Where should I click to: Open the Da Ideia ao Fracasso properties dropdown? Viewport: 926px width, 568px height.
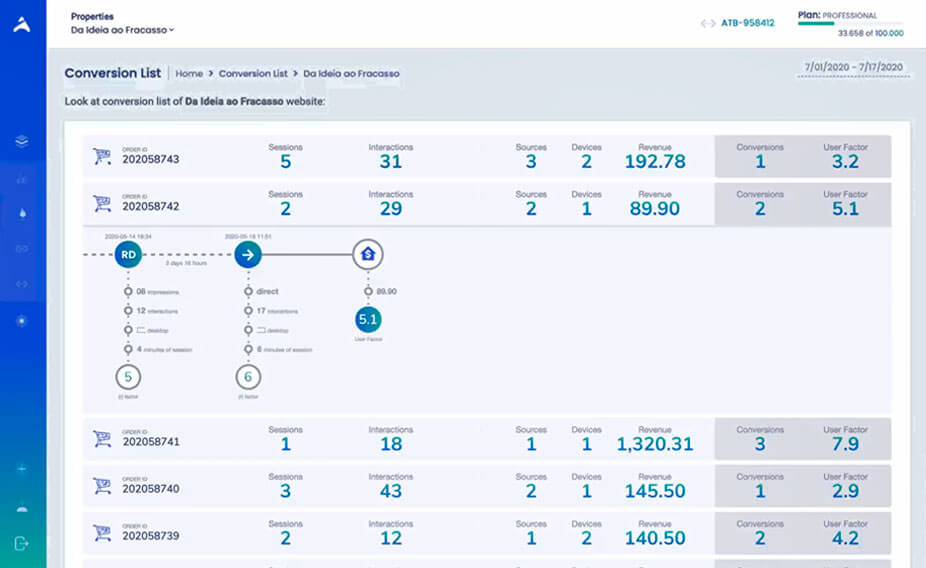point(122,30)
